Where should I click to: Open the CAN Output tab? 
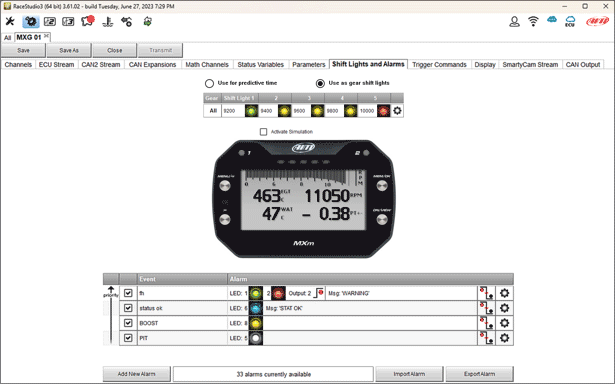click(x=582, y=65)
